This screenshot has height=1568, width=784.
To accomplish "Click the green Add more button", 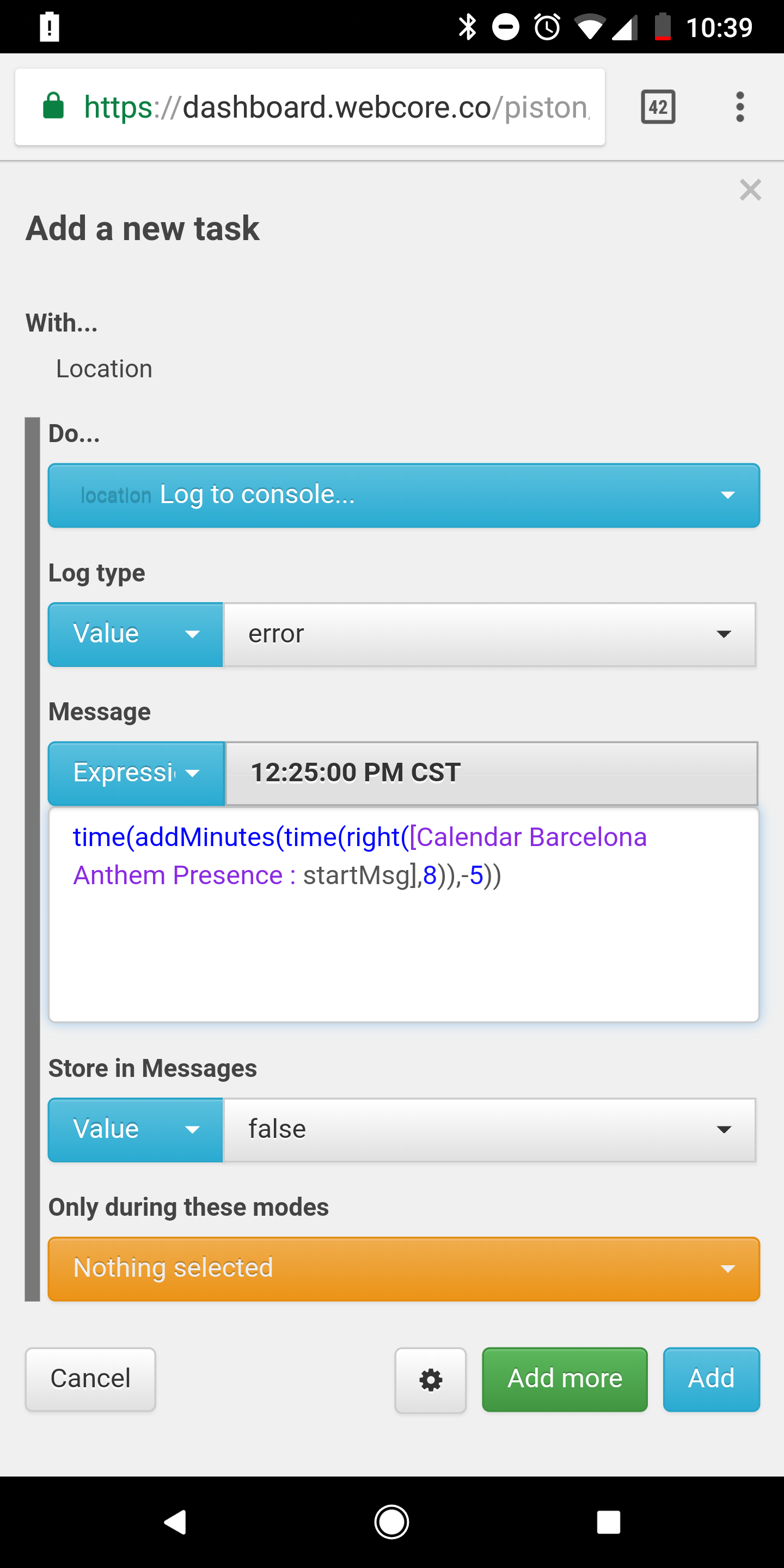I will (564, 1379).
